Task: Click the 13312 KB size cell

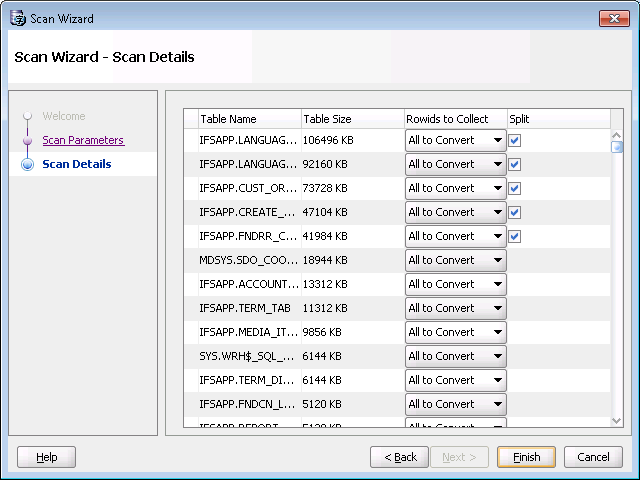Action: (353, 284)
